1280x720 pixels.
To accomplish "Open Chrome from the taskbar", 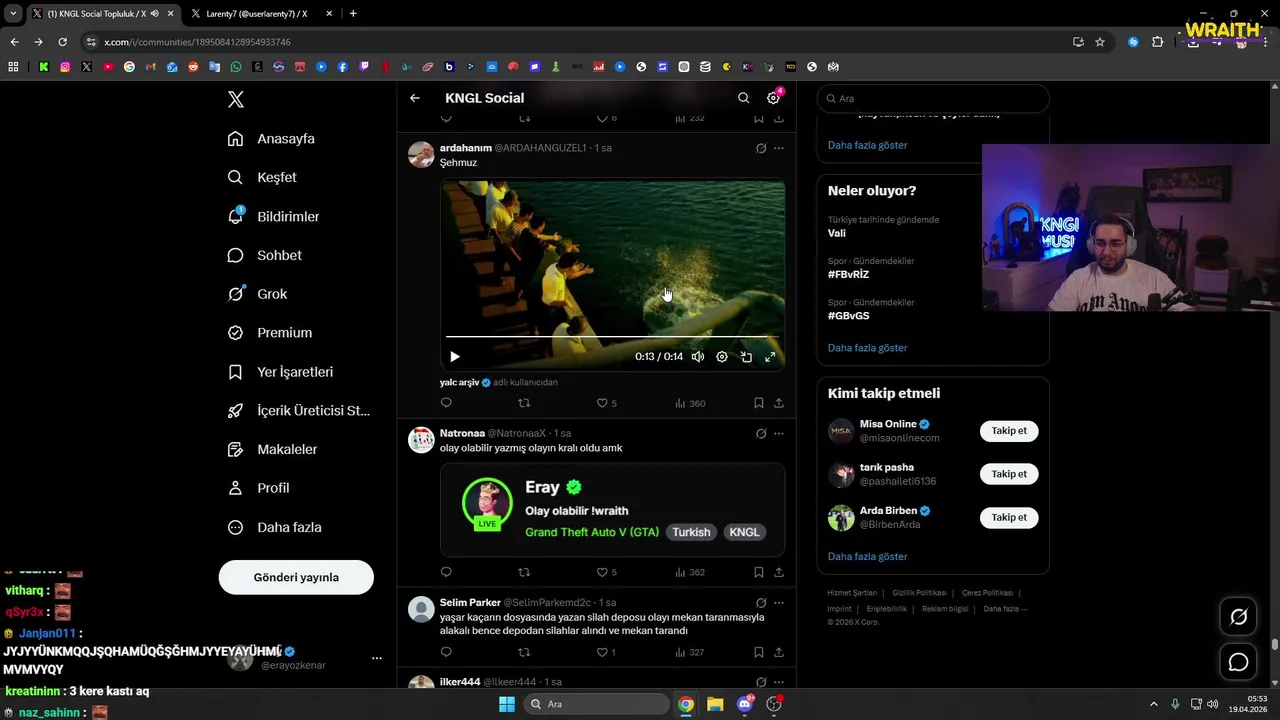I will 686,704.
